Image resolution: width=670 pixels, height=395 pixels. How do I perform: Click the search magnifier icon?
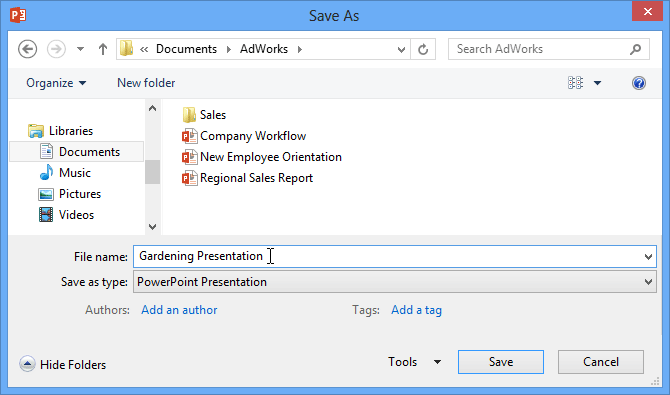point(635,50)
